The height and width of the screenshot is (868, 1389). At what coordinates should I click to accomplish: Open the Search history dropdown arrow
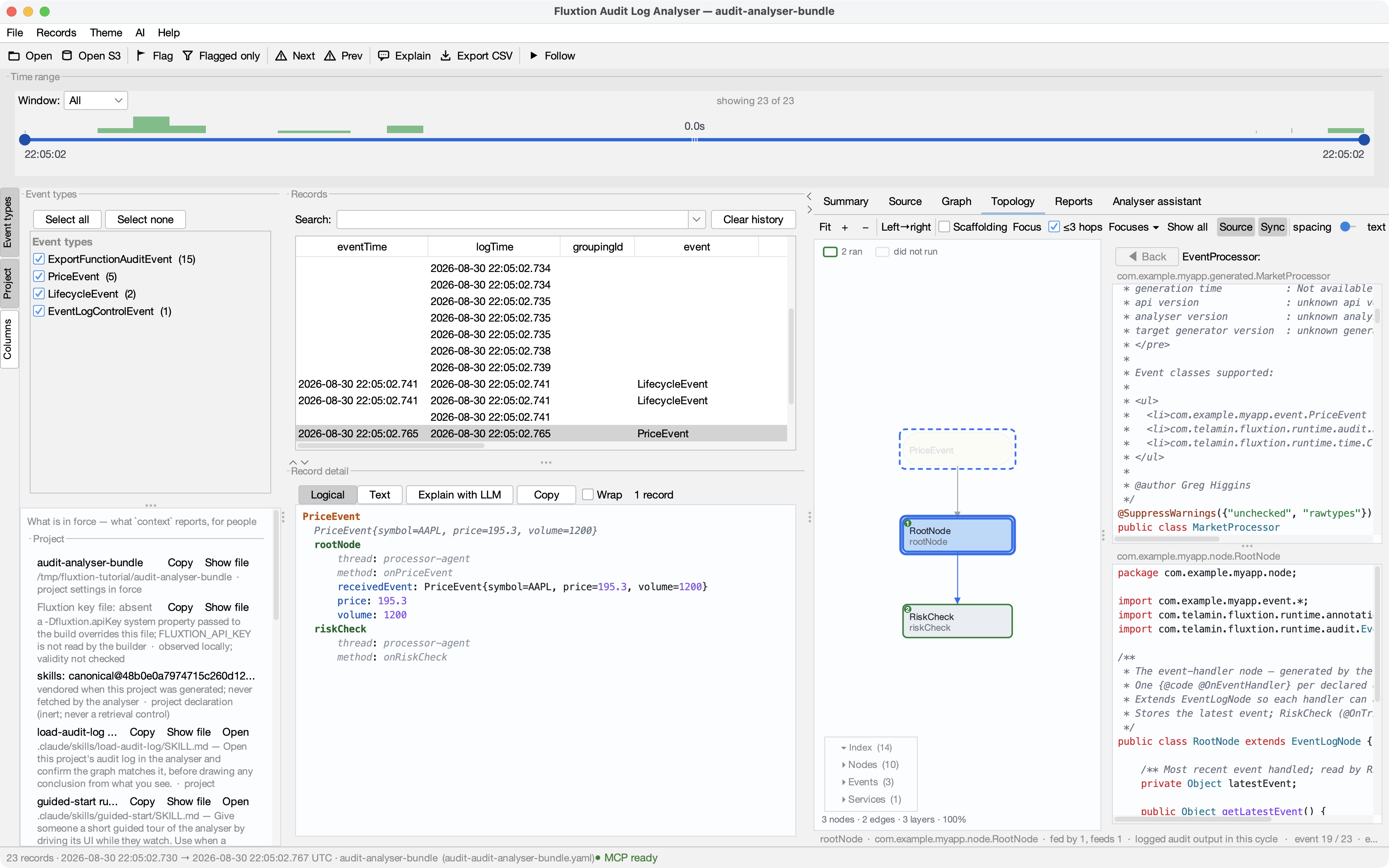click(696, 219)
